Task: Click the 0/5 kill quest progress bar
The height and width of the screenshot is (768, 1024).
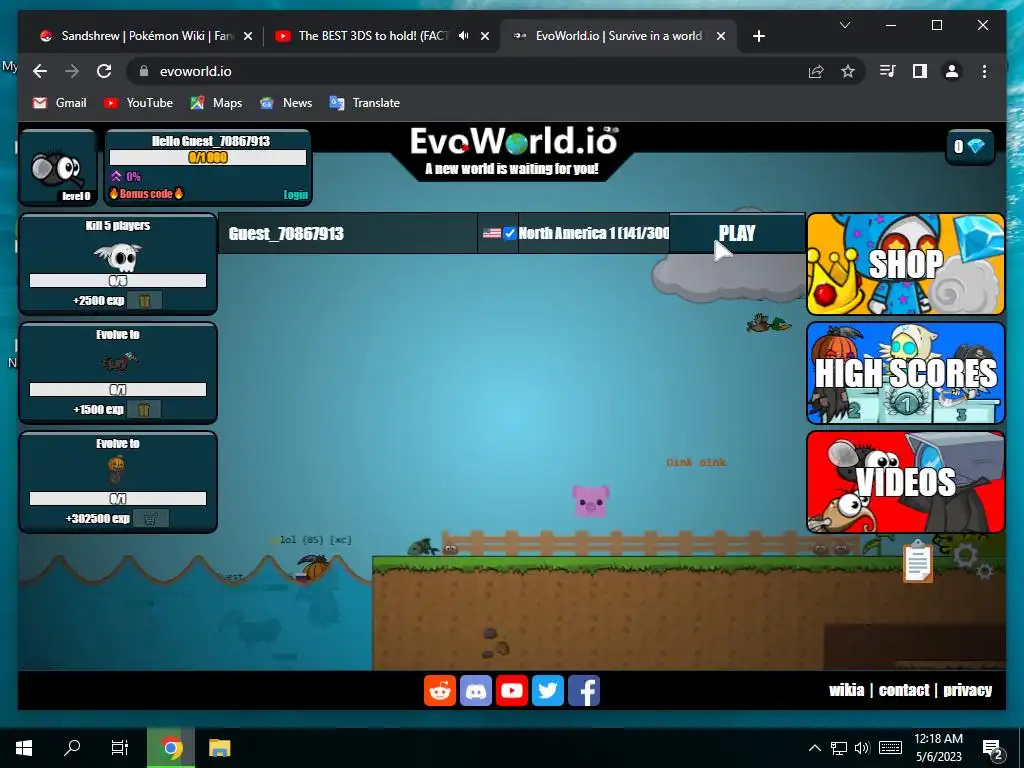Action: [x=118, y=281]
